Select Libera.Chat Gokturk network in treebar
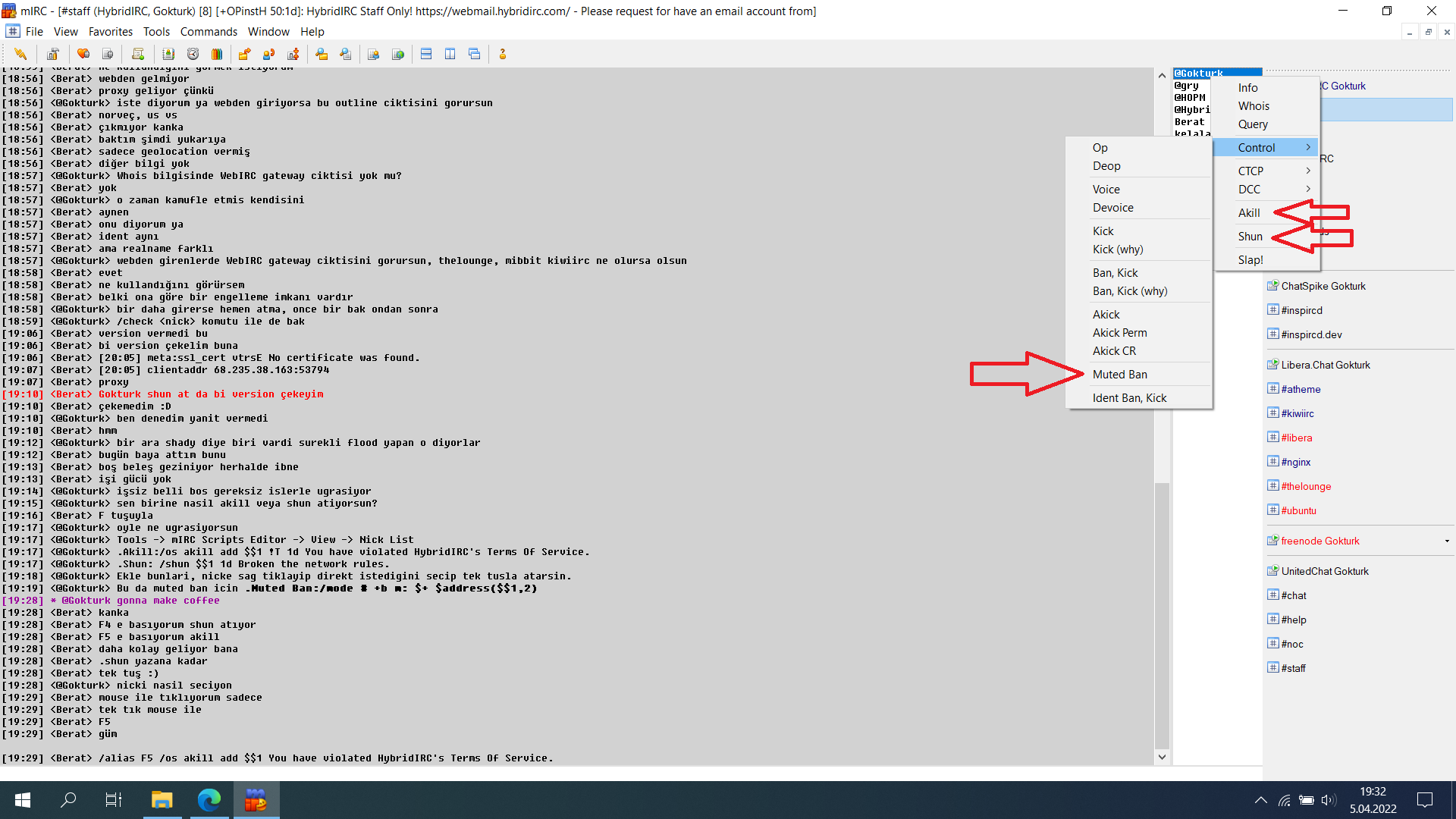The image size is (1456, 819). coord(1326,365)
